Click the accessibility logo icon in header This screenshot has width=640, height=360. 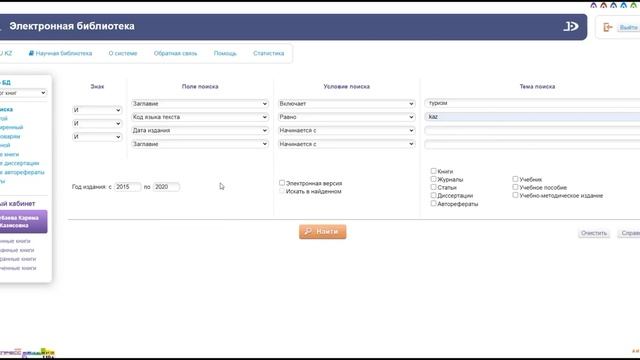571,27
